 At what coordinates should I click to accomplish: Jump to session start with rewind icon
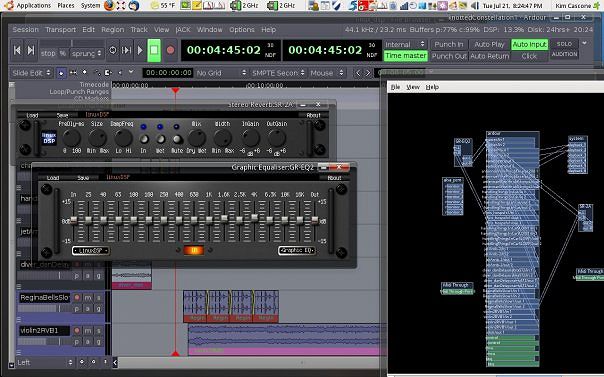coord(17,50)
